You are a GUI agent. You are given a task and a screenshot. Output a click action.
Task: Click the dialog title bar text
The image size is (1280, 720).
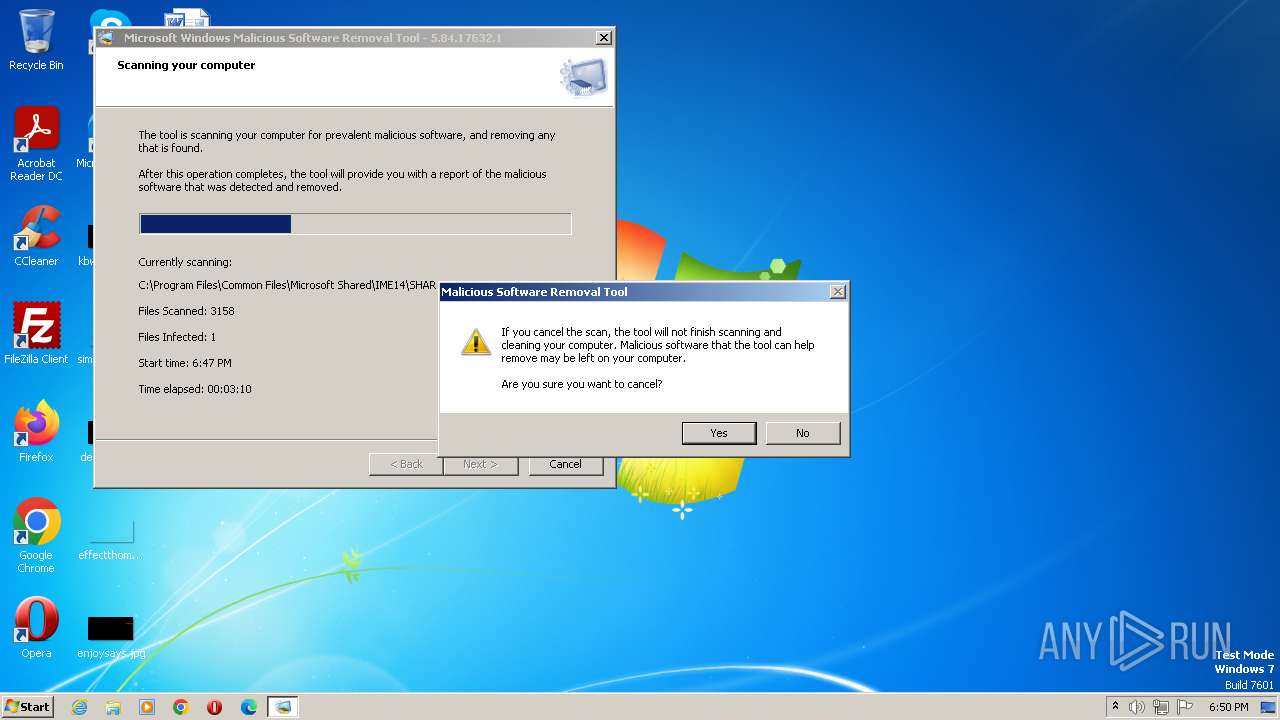click(534, 292)
